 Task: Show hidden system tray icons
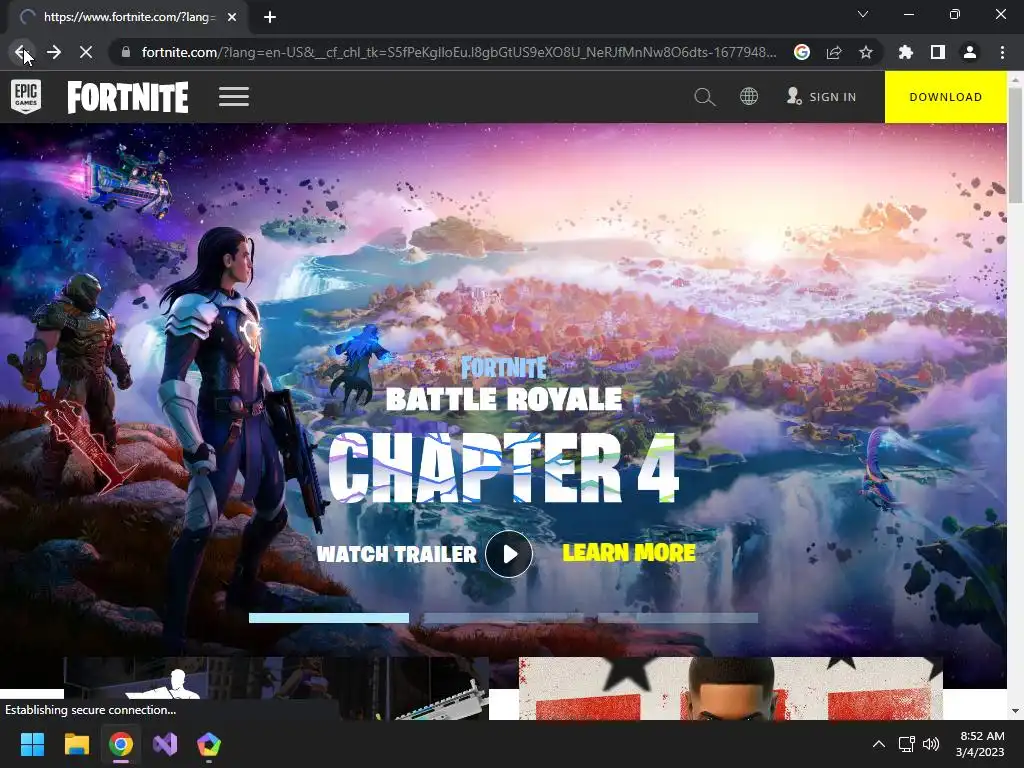pos(879,744)
